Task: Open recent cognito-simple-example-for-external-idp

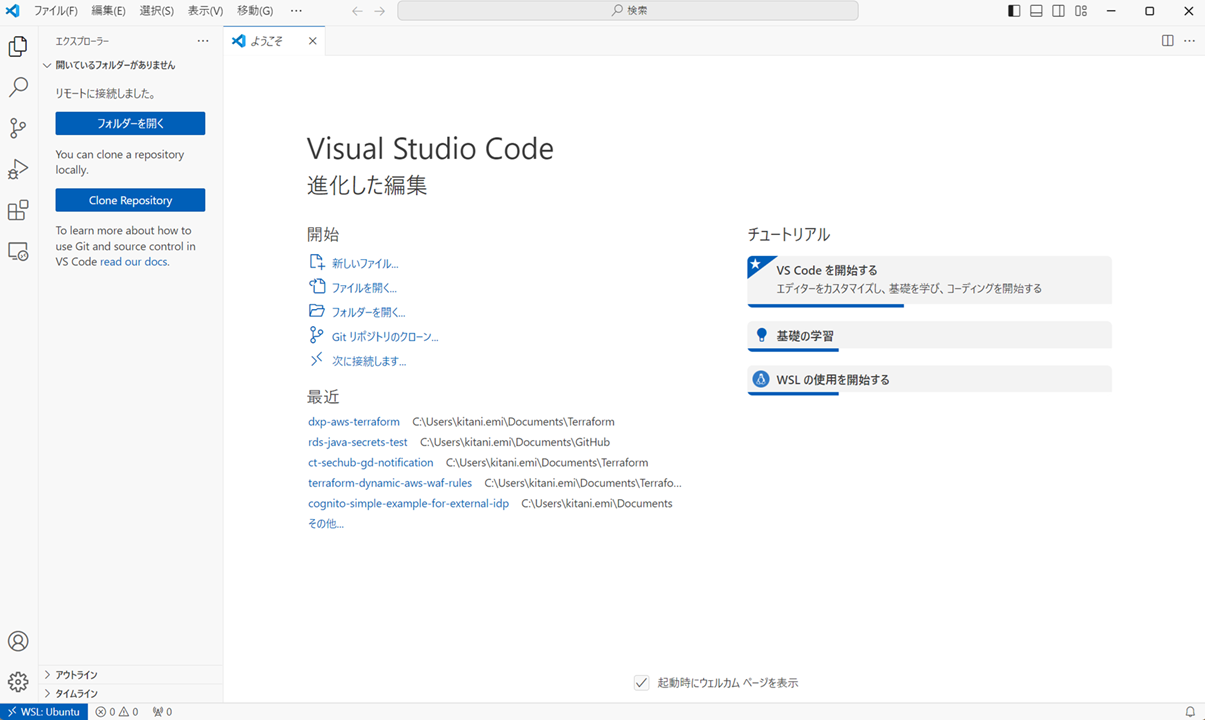Action: point(408,503)
